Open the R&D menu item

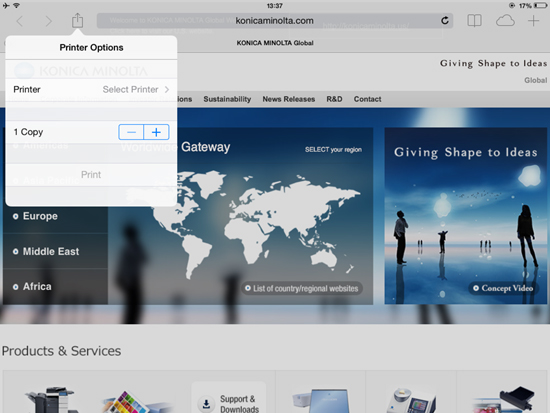click(x=334, y=99)
